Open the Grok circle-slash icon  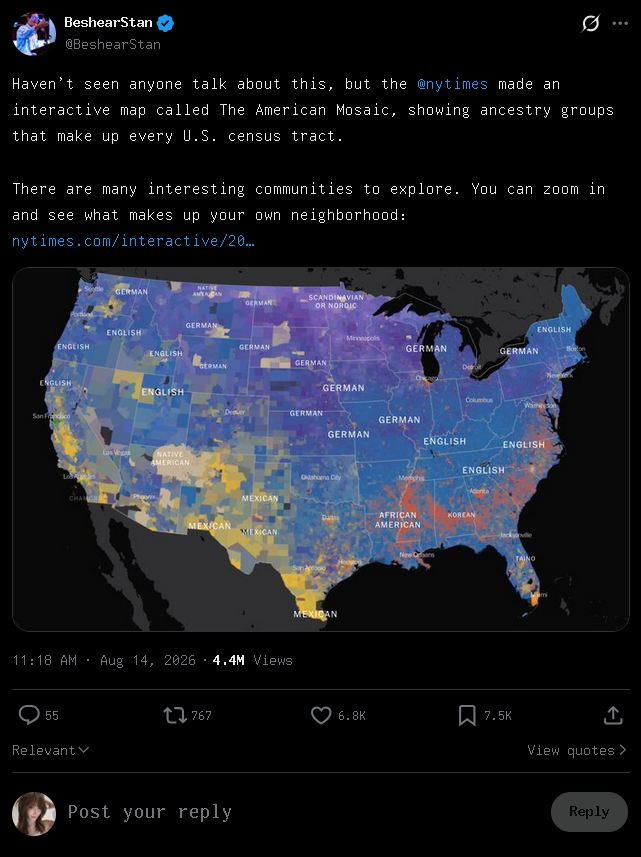[590, 24]
